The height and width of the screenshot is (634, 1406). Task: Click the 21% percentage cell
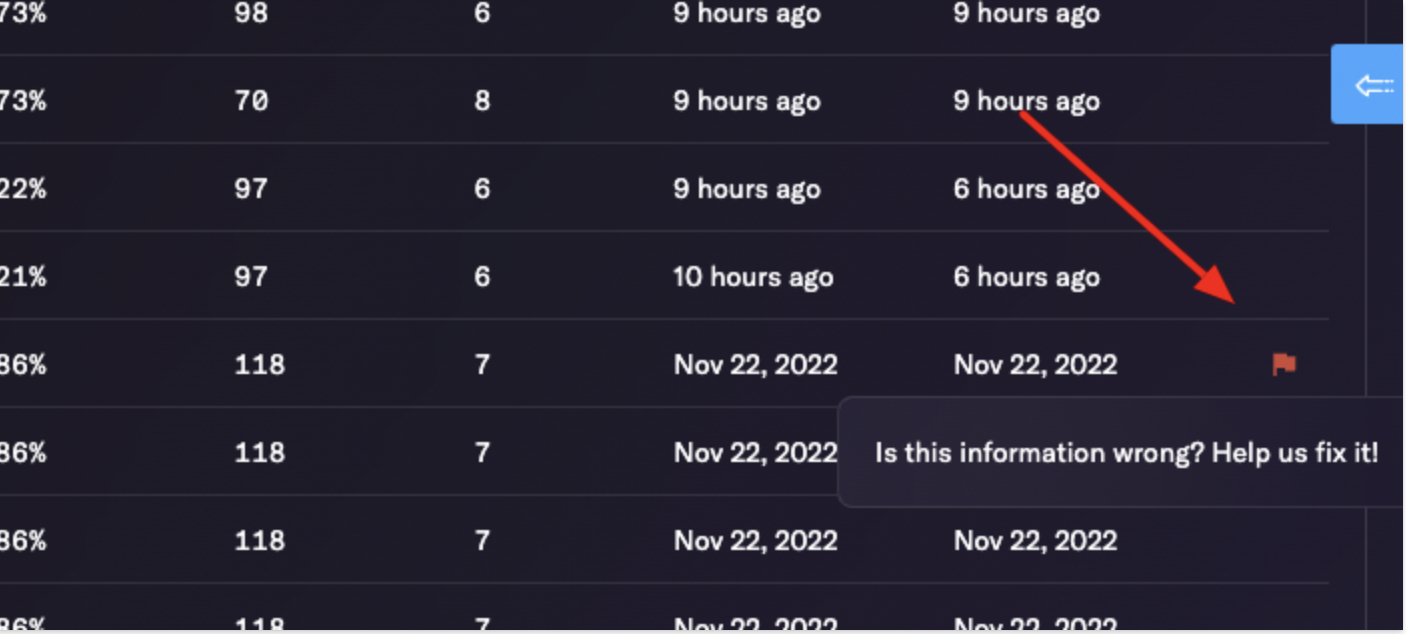(x=22, y=277)
